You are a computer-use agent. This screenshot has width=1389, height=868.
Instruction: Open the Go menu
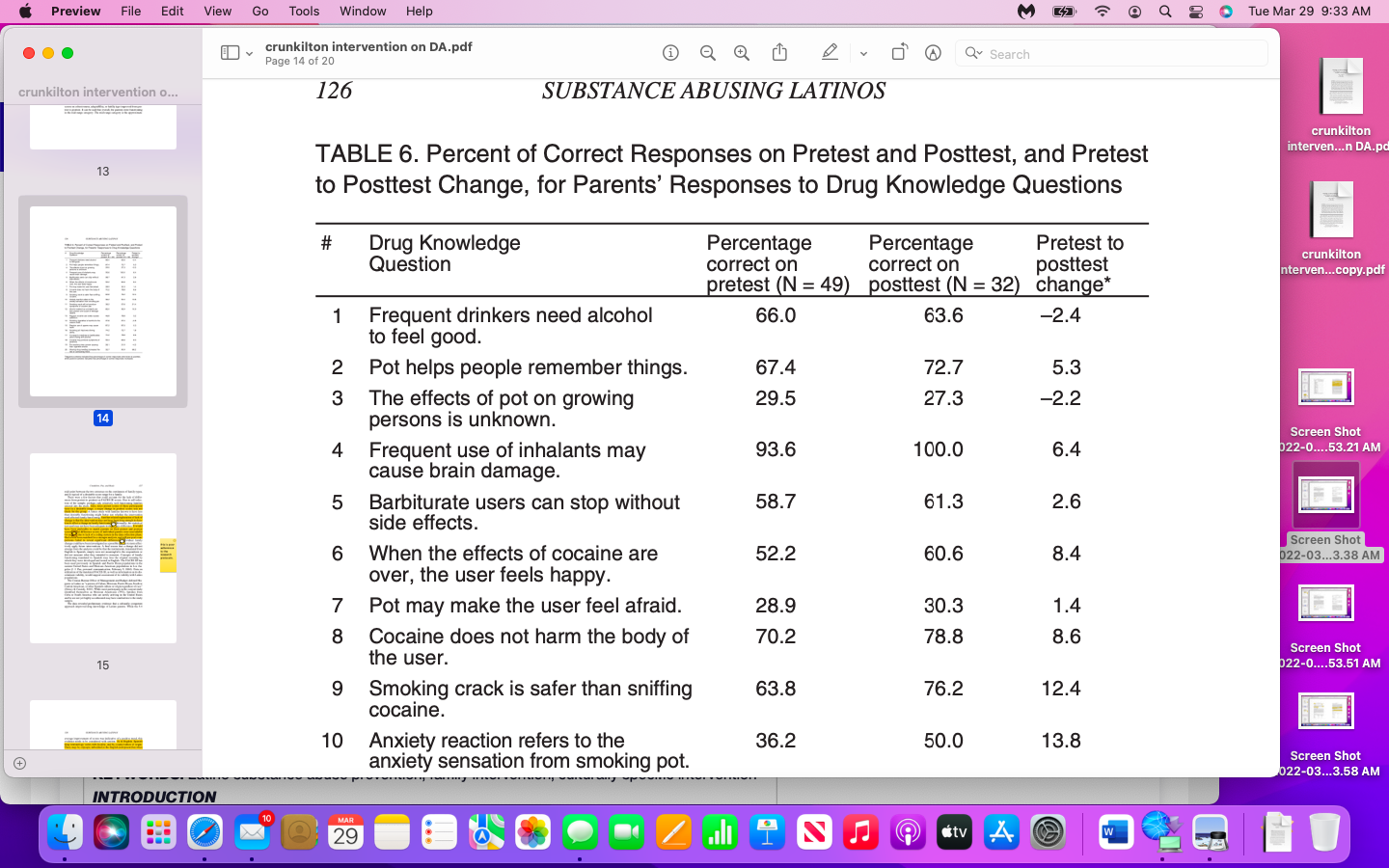pos(259,11)
